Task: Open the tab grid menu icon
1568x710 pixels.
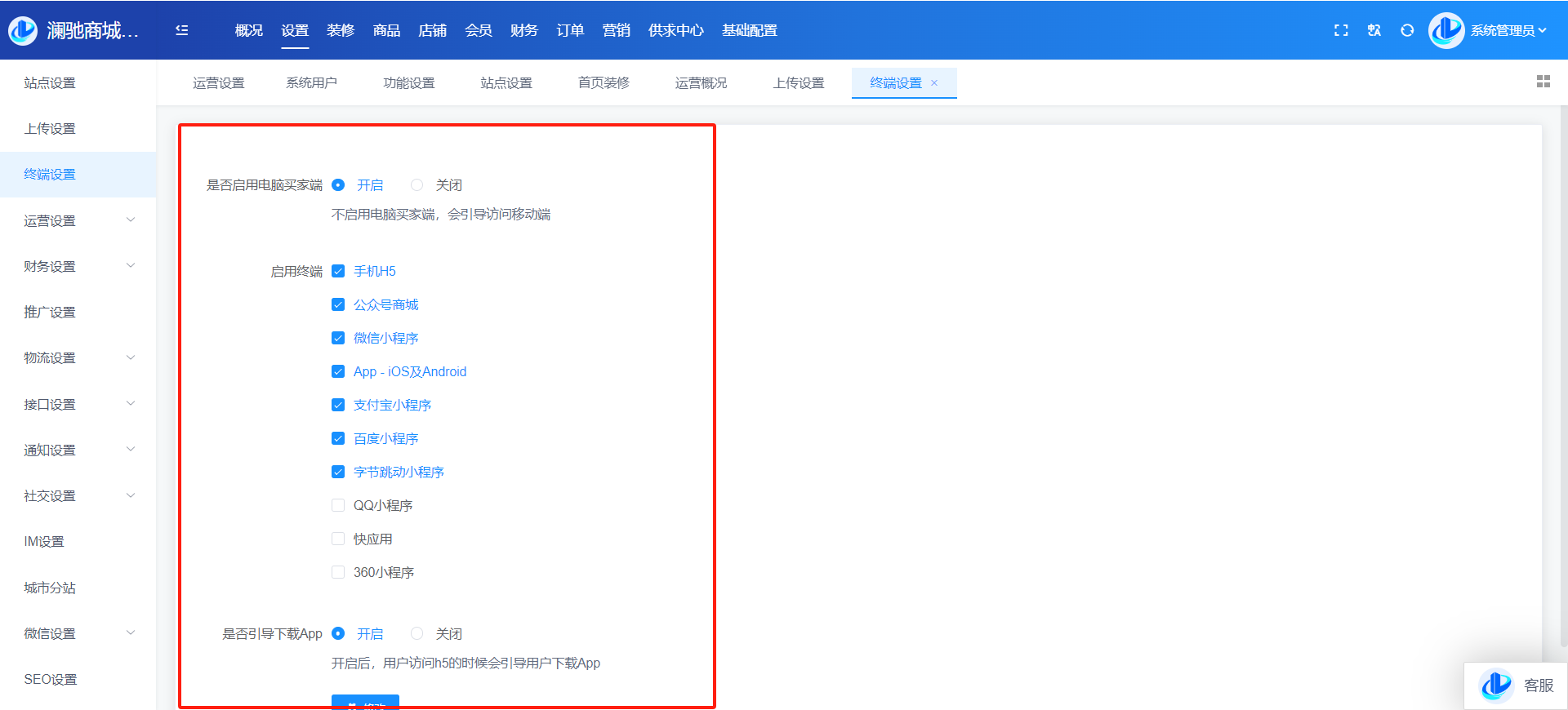Action: [1543, 82]
